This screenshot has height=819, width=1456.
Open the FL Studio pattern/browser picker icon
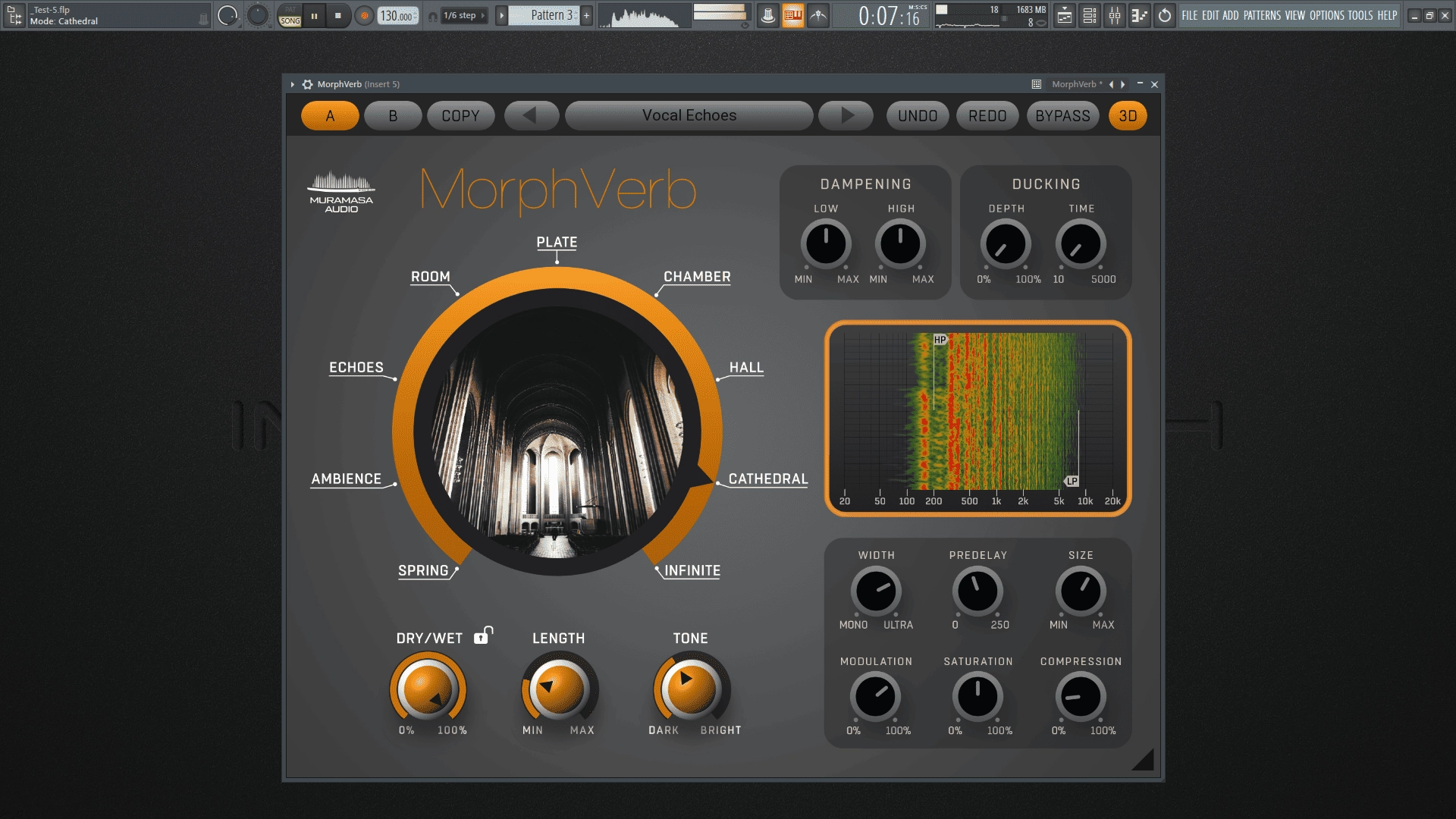[x=14, y=15]
